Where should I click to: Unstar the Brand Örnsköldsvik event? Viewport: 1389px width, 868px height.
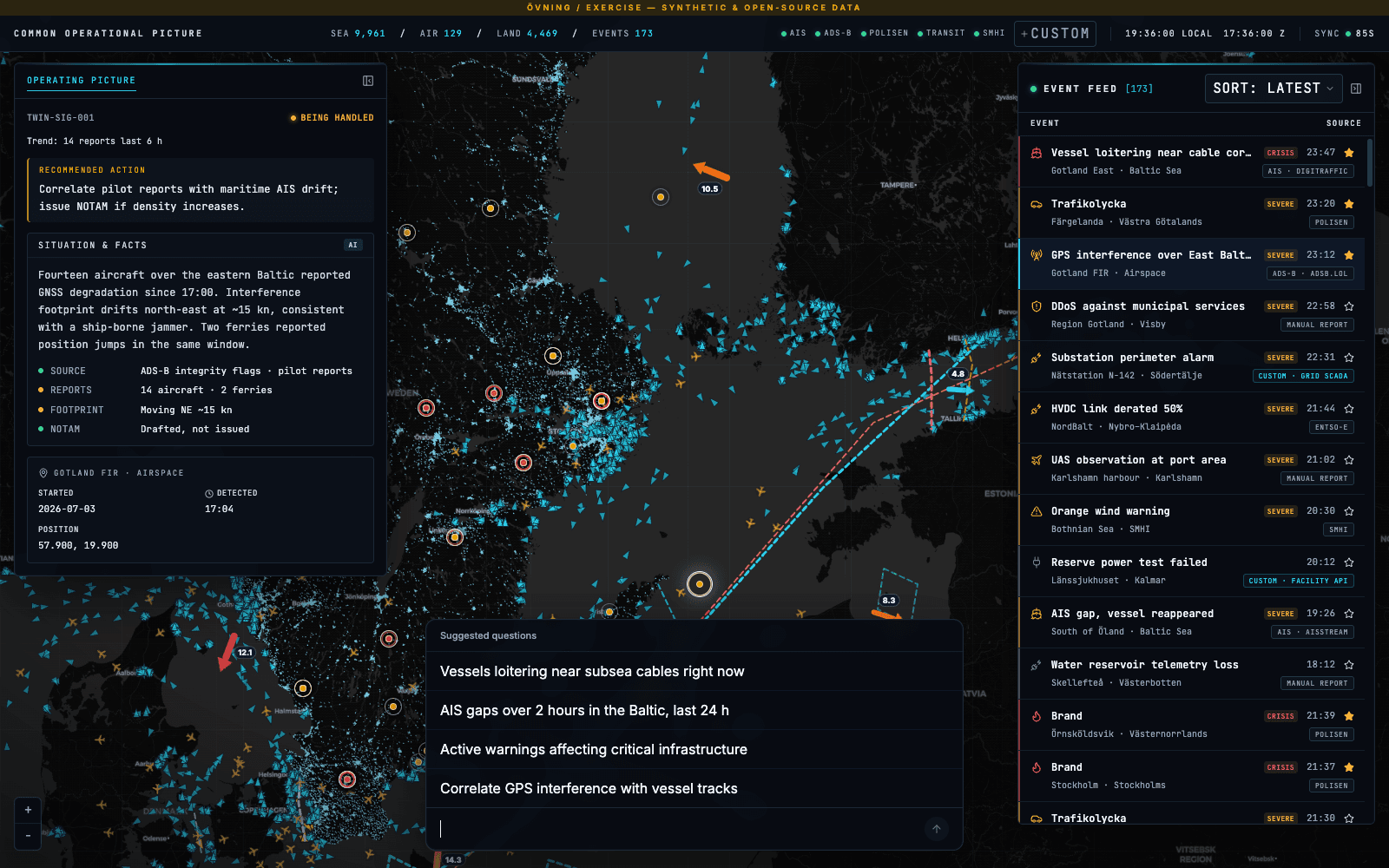pos(1349,716)
